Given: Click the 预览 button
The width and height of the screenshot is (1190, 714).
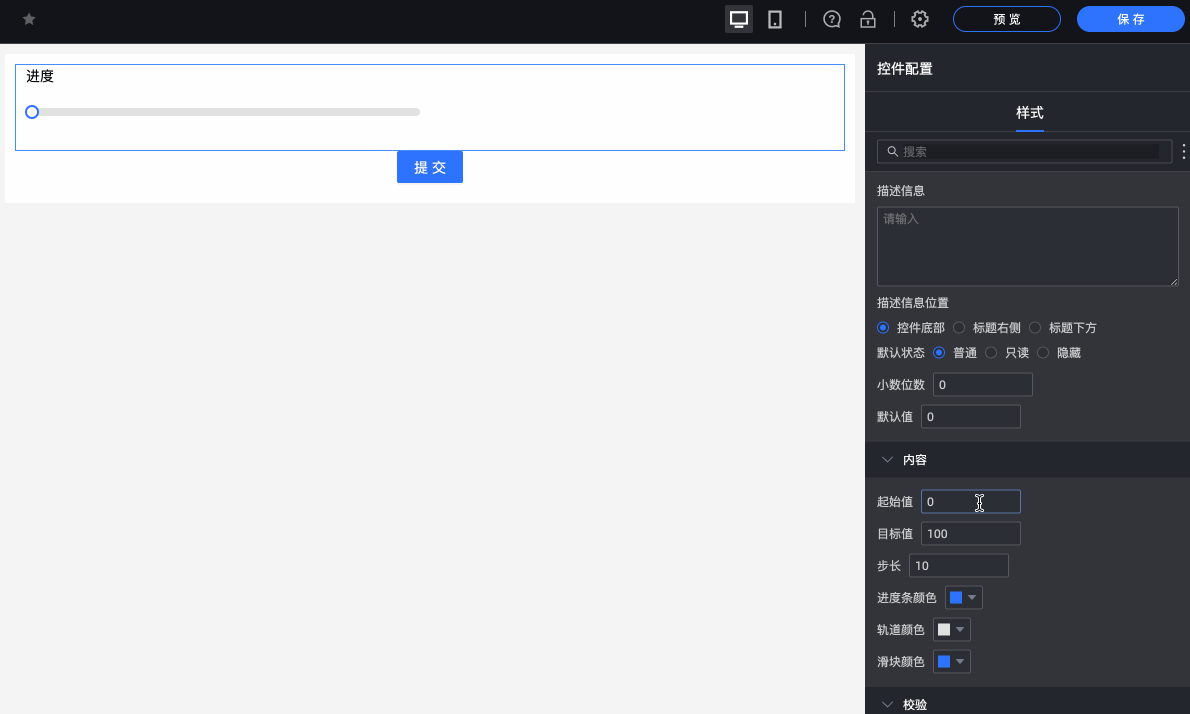Looking at the screenshot, I should (x=1006, y=18).
